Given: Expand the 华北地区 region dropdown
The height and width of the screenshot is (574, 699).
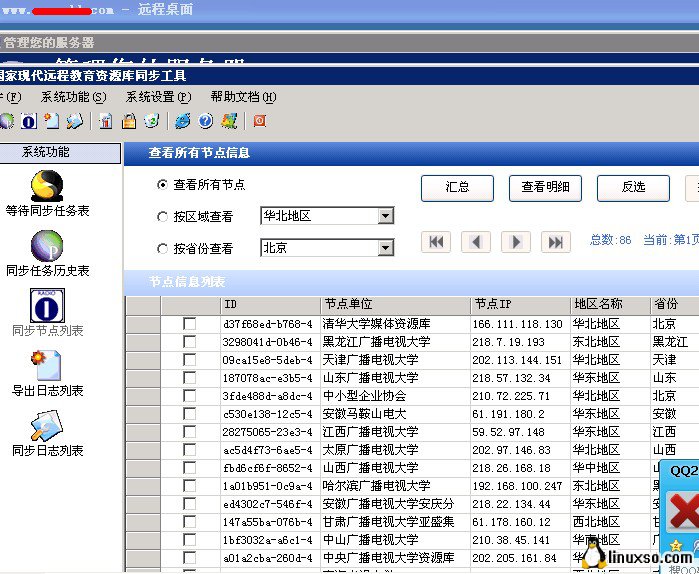Looking at the screenshot, I should 385,216.
